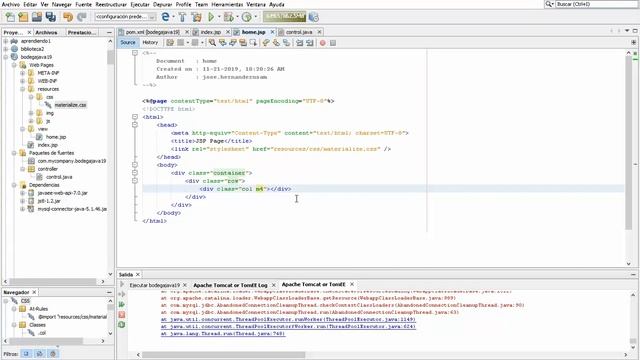
Task: Click the New Project toolbar icon
Action: (23, 17)
